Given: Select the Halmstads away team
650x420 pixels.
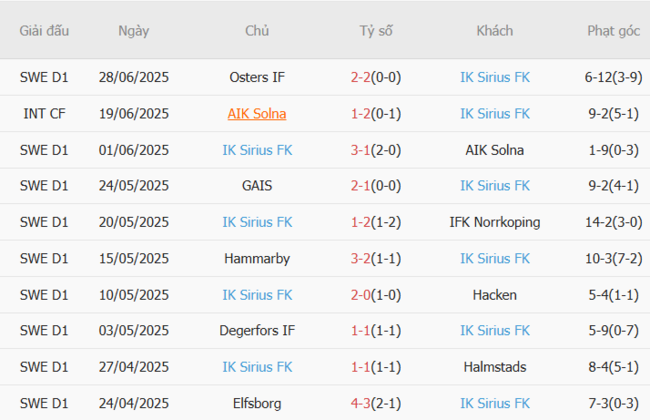Looking at the screenshot, I should 495,366.
